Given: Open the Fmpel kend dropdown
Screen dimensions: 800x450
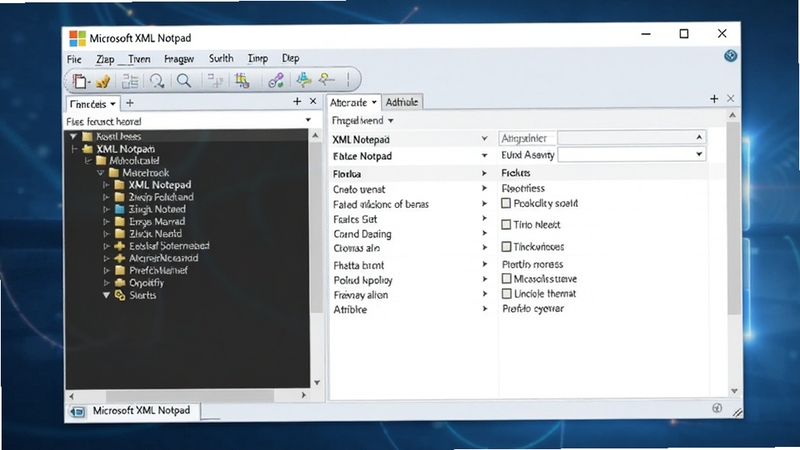Looking at the screenshot, I should click(x=391, y=121).
